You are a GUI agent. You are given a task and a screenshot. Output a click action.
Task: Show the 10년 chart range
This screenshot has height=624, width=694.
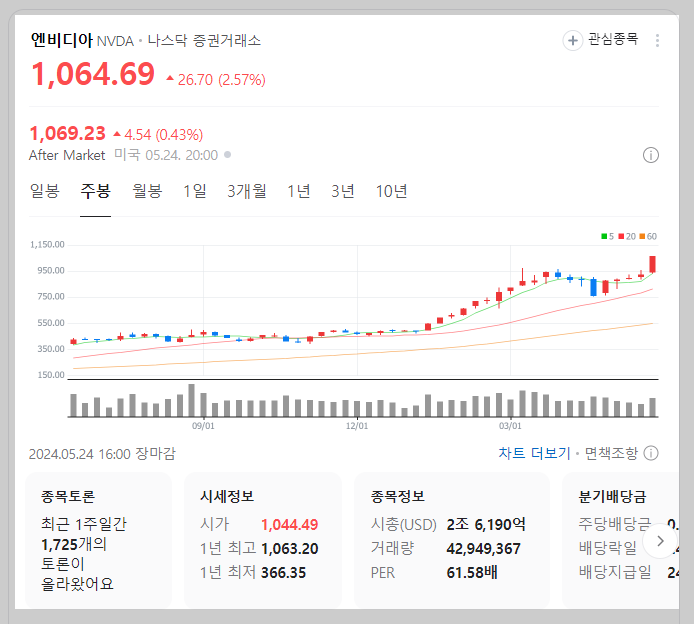[391, 191]
